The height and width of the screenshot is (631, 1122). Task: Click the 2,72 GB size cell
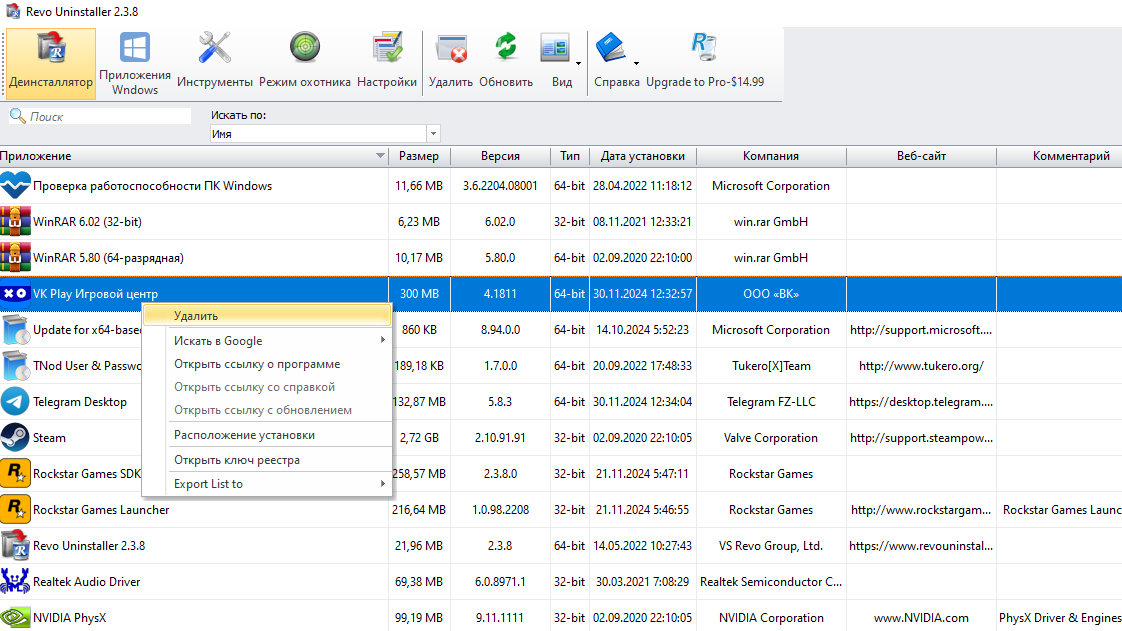419,438
